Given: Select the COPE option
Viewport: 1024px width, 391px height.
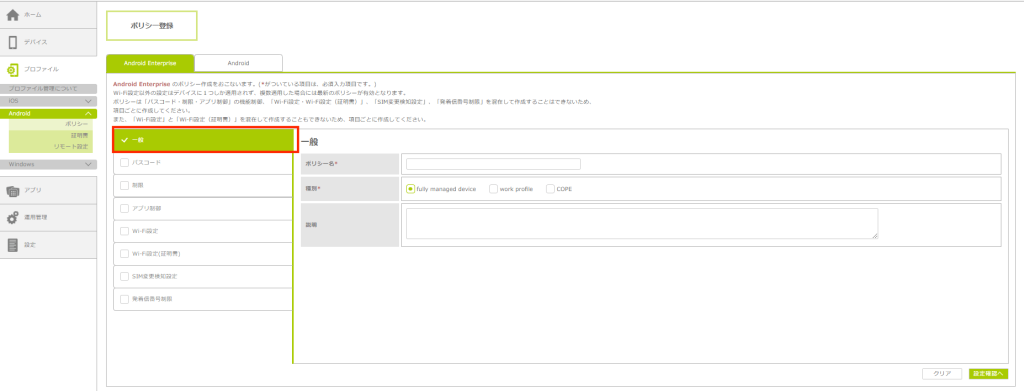Looking at the screenshot, I should pyautogui.click(x=550, y=189).
